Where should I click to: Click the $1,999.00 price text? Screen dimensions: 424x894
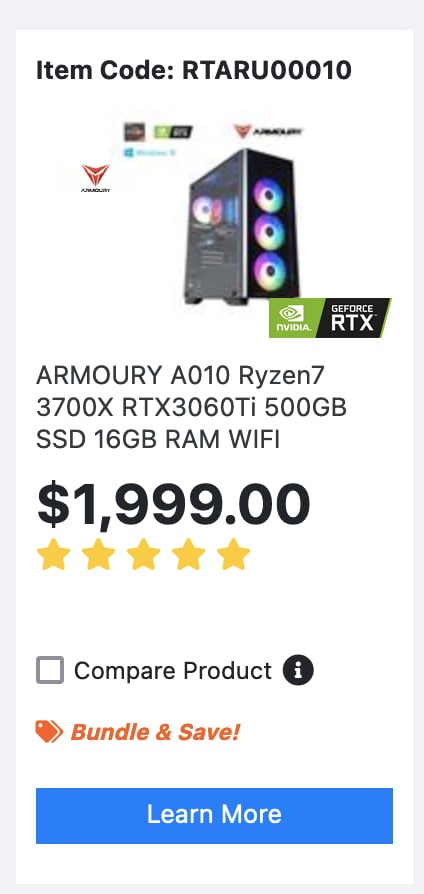click(173, 505)
